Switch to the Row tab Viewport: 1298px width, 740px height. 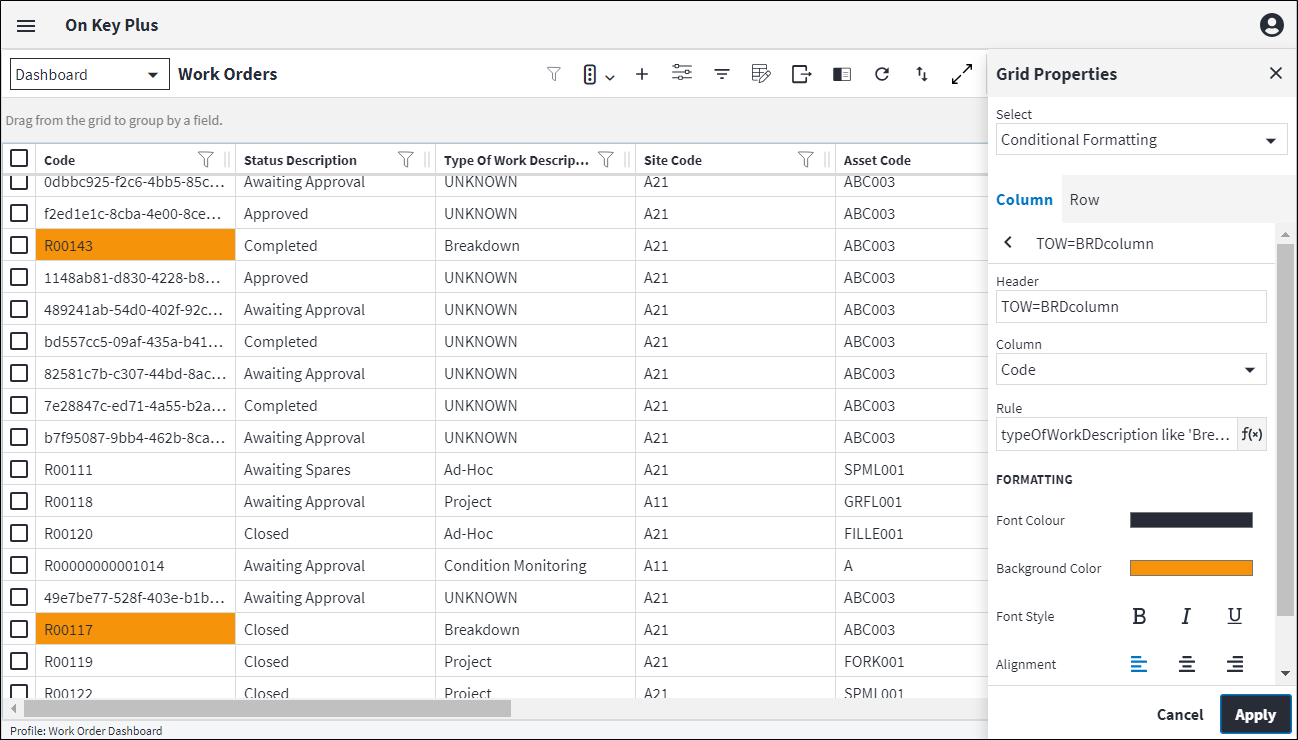tap(1084, 200)
